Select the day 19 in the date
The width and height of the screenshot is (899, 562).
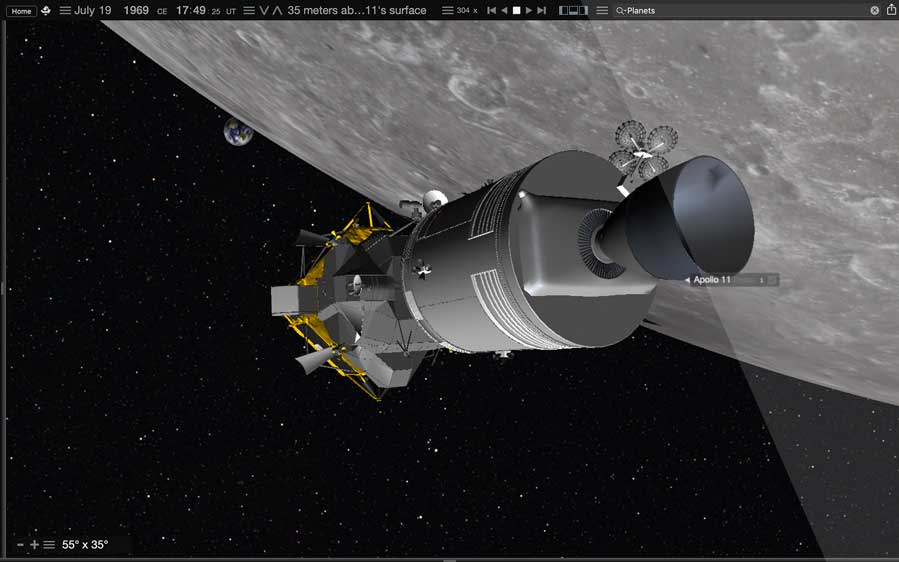pos(105,10)
